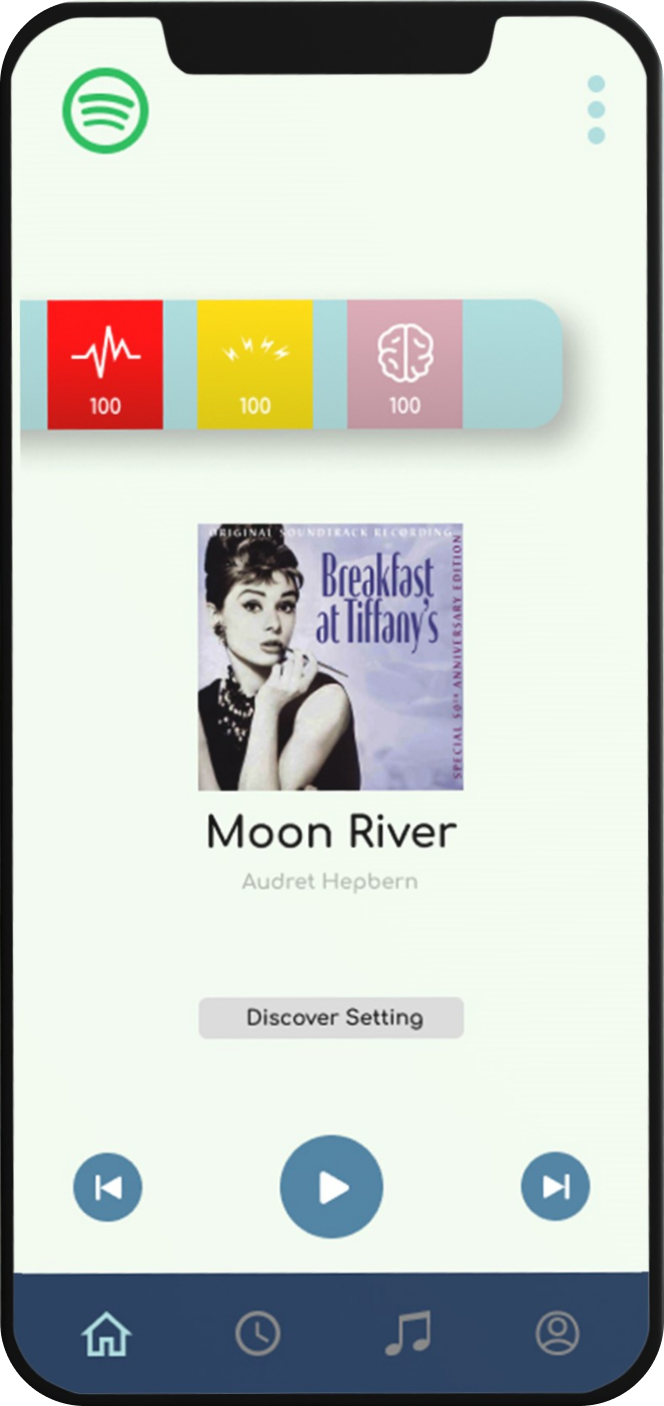Play the song Moon River
664x1406 pixels.
pos(332,1187)
